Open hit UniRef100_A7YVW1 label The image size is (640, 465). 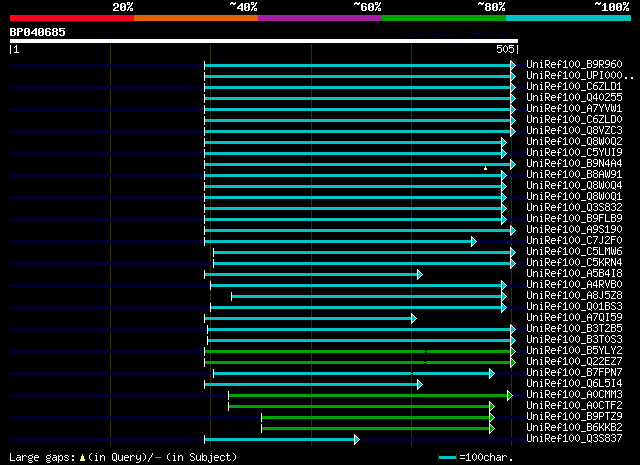[574, 108]
